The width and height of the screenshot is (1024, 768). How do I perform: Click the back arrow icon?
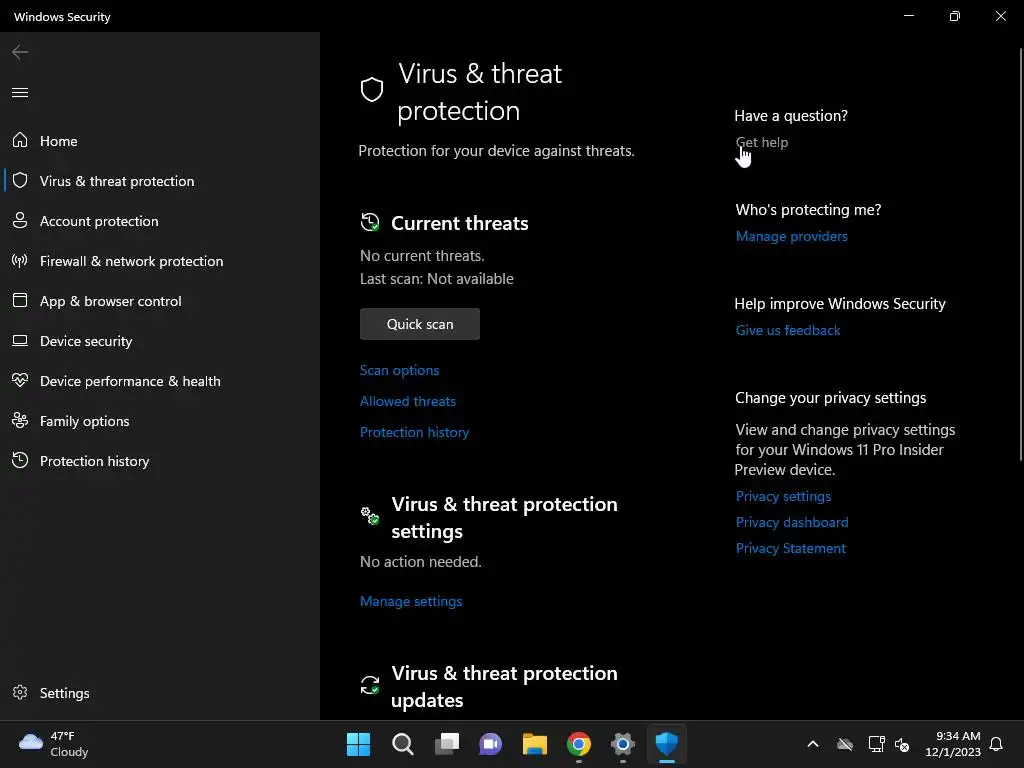point(20,52)
